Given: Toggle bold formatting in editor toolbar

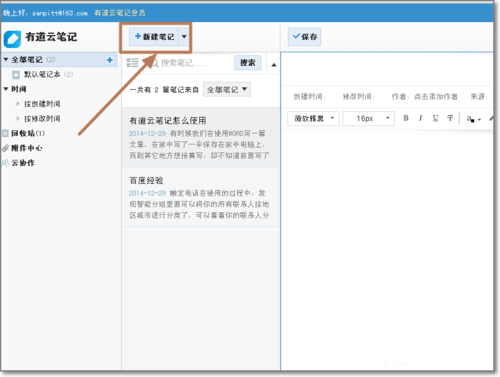Looking at the screenshot, I should 406,118.
